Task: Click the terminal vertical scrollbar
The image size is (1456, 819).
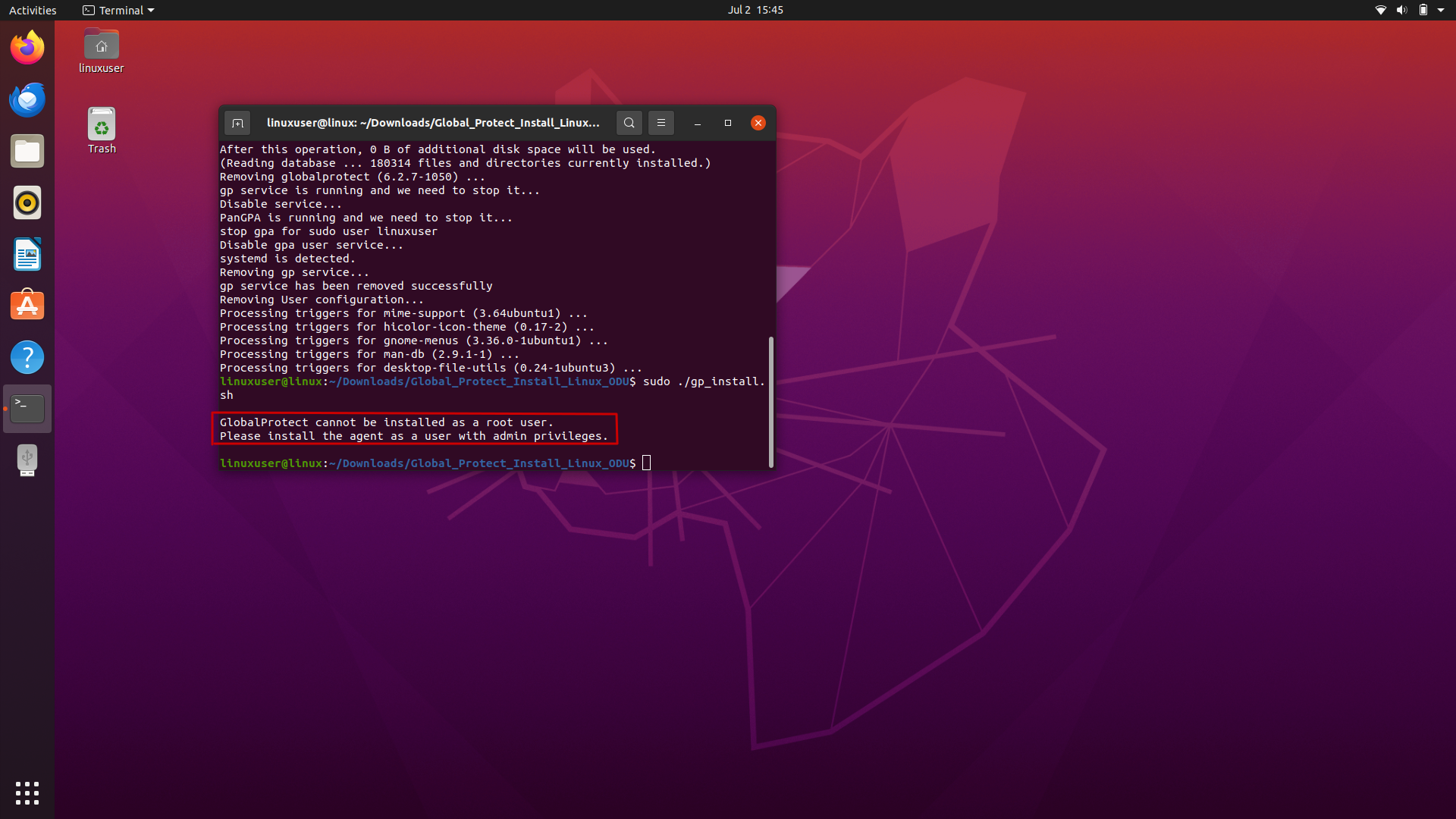Action: (771, 402)
